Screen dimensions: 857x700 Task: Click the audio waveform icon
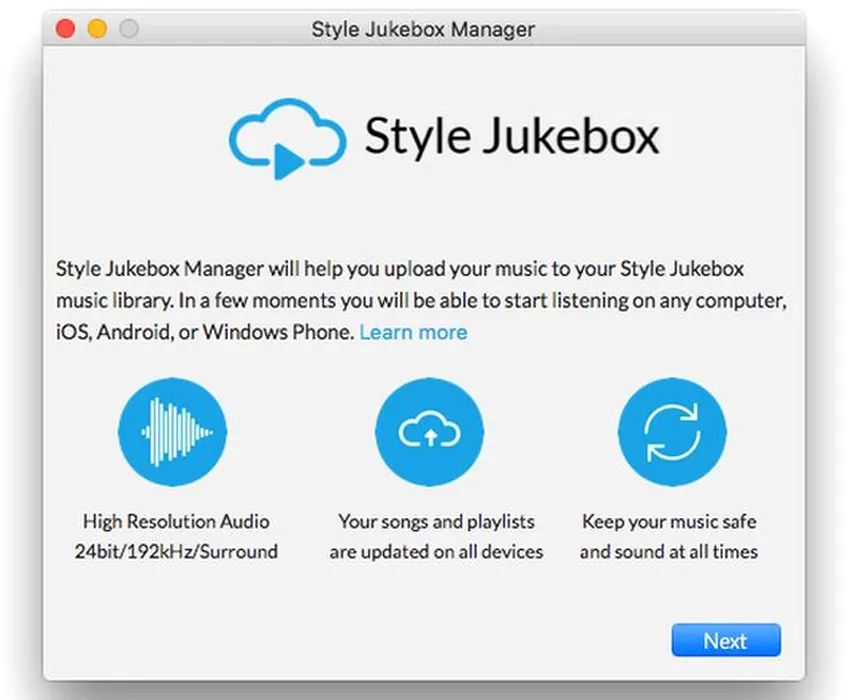(x=176, y=431)
